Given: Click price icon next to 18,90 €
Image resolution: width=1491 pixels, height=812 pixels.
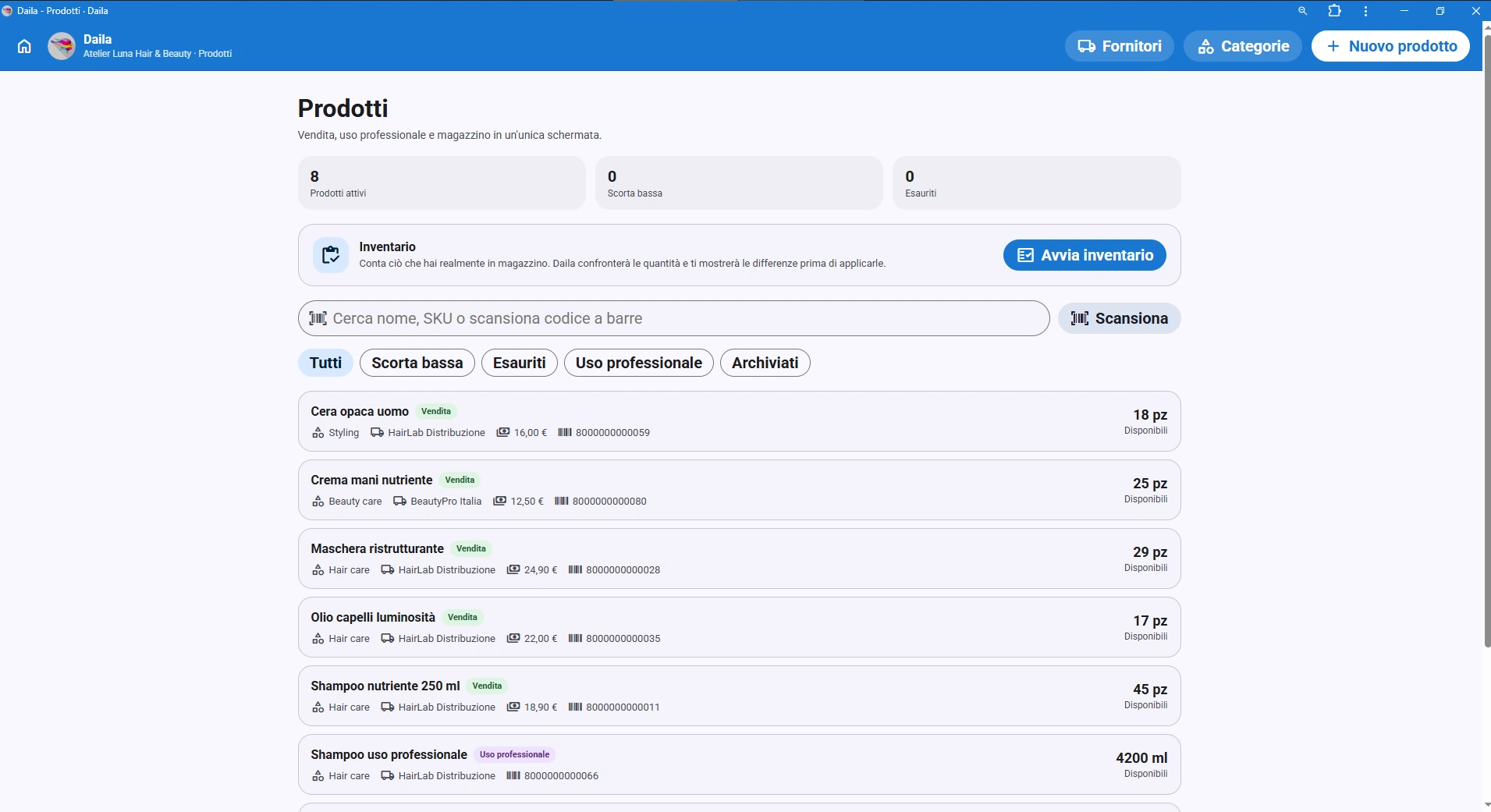Looking at the screenshot, I should click(x=513, y=707).
